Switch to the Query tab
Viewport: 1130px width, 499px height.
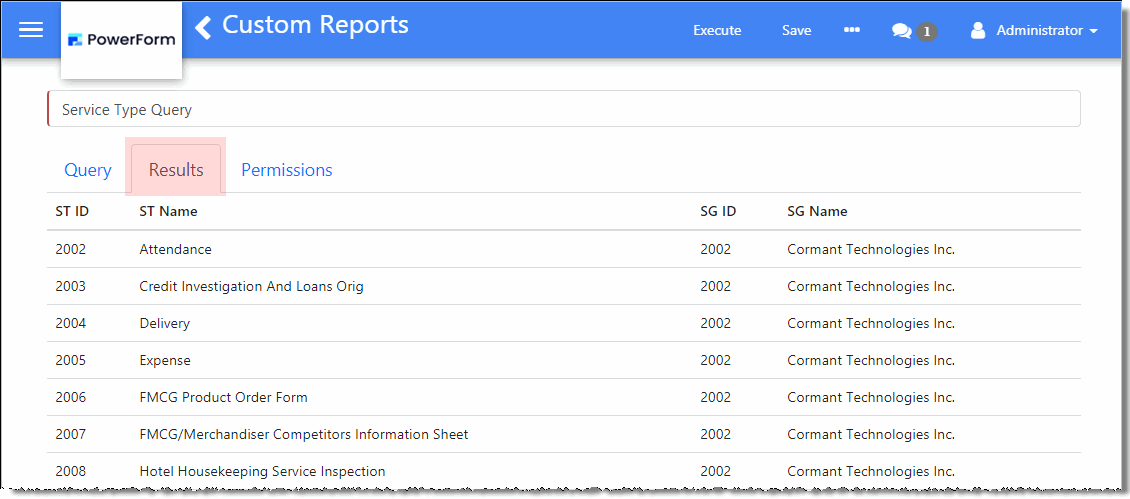88,170
